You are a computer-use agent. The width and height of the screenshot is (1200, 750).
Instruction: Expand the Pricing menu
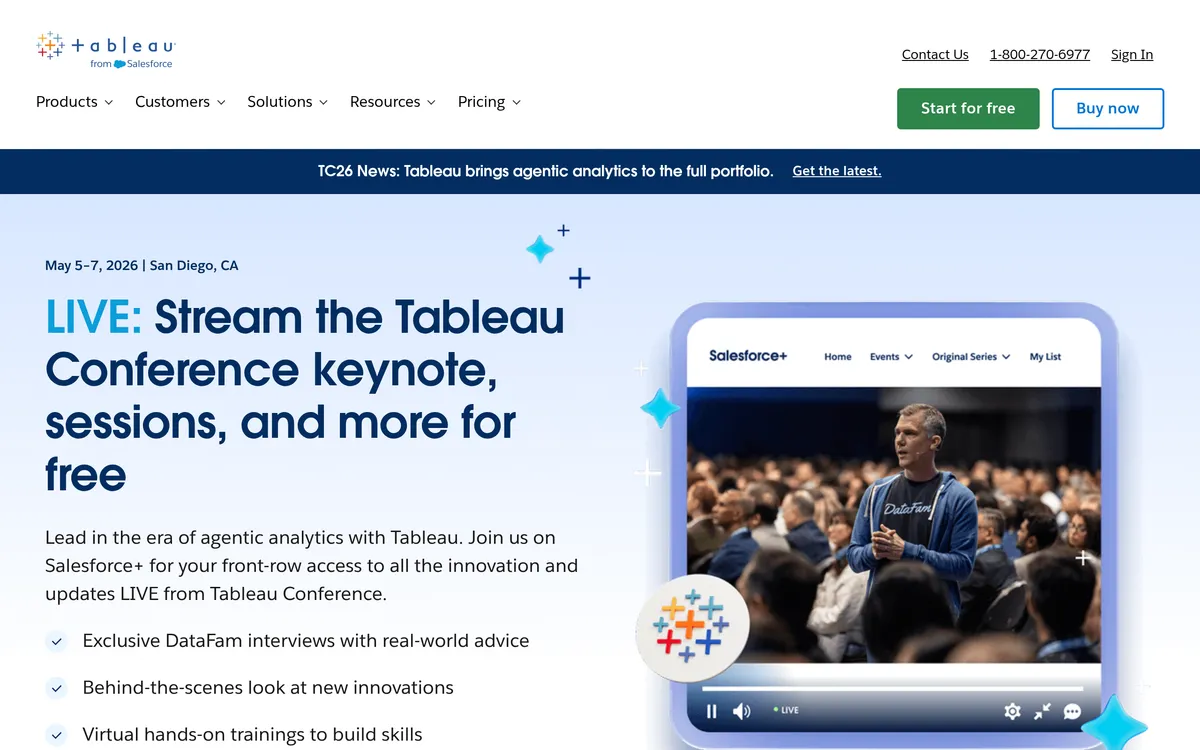489,102
